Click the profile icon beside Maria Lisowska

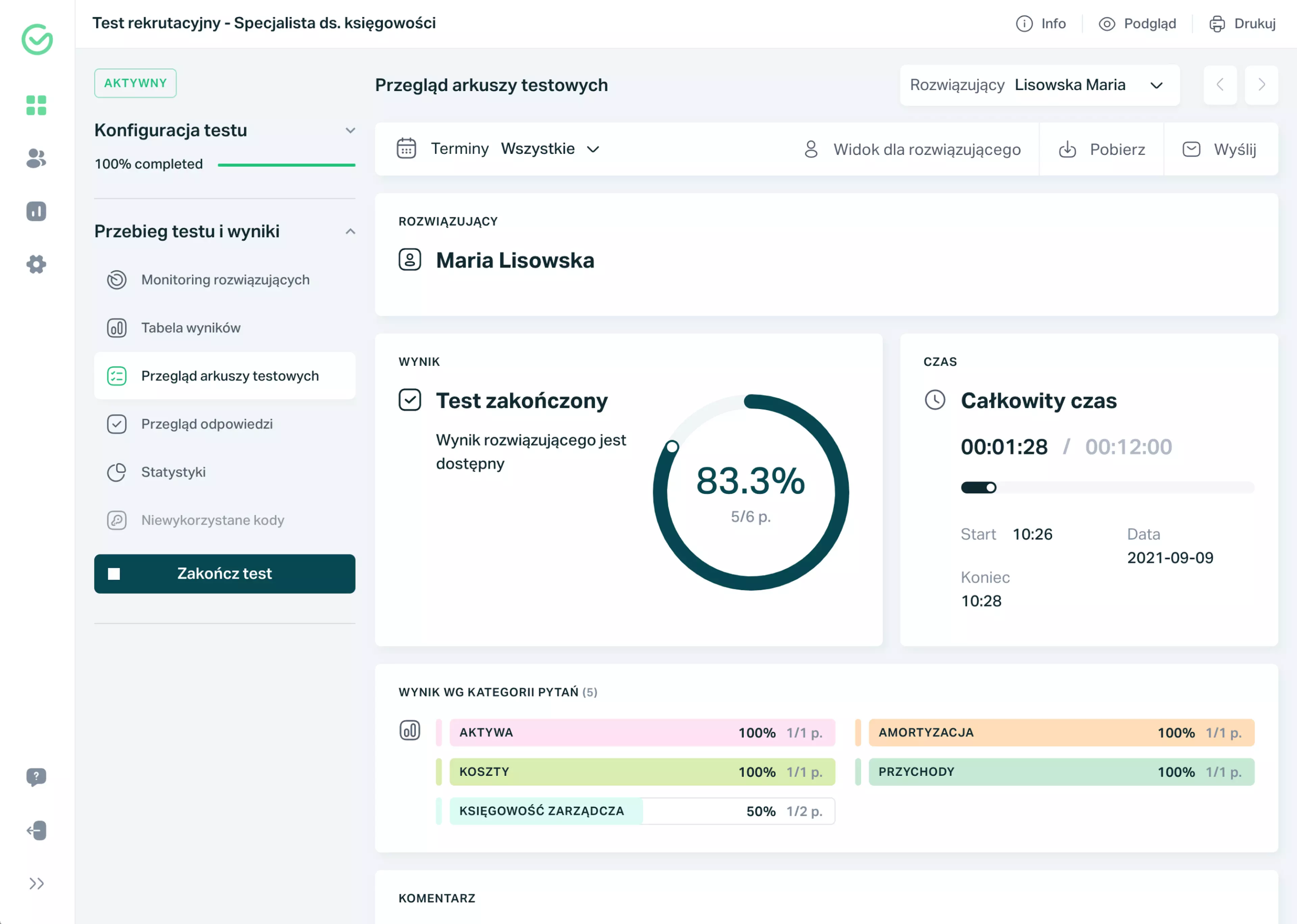410,260
